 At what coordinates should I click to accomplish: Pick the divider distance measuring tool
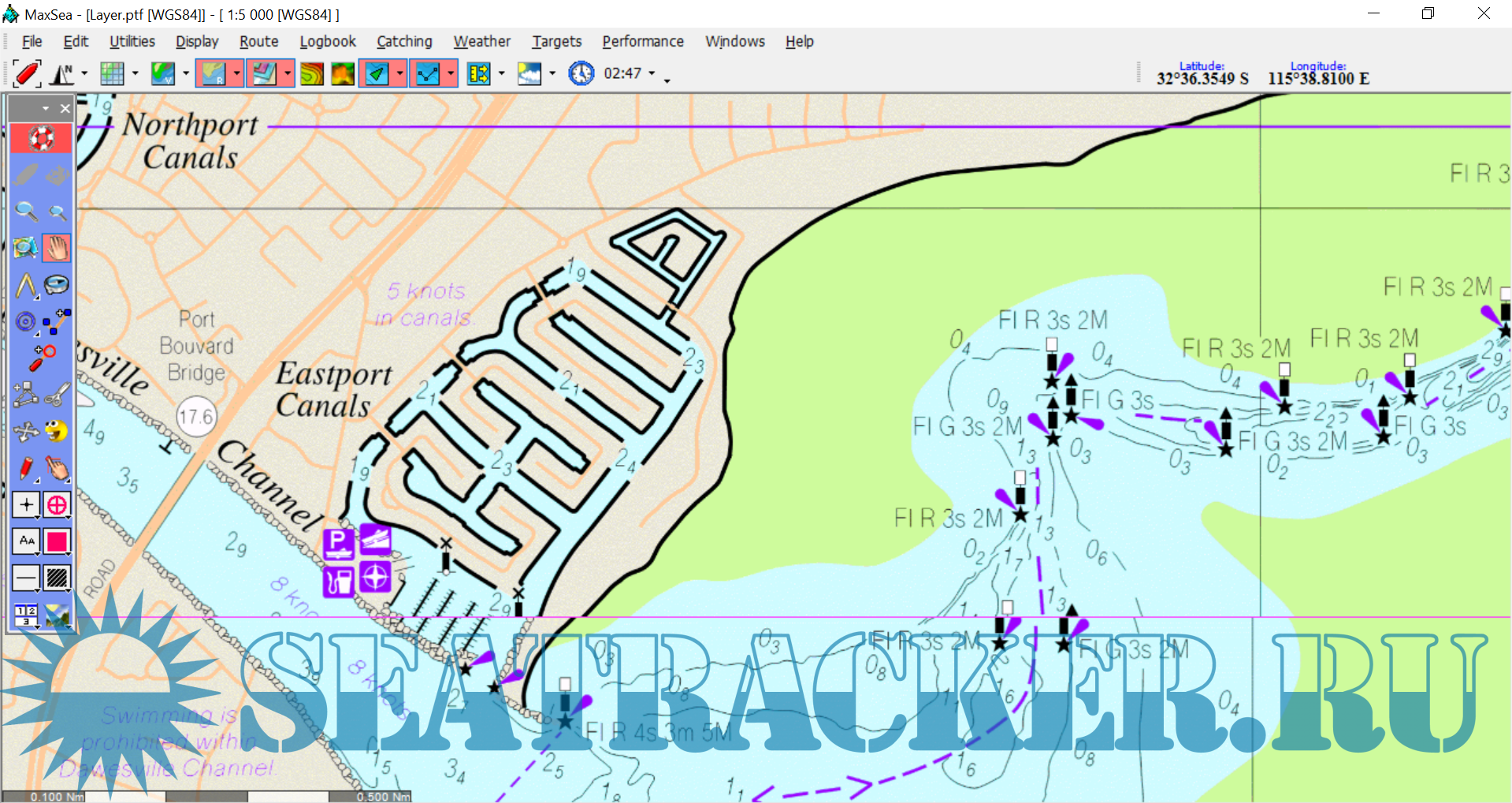pyautogui.click(x=26, y=285)
